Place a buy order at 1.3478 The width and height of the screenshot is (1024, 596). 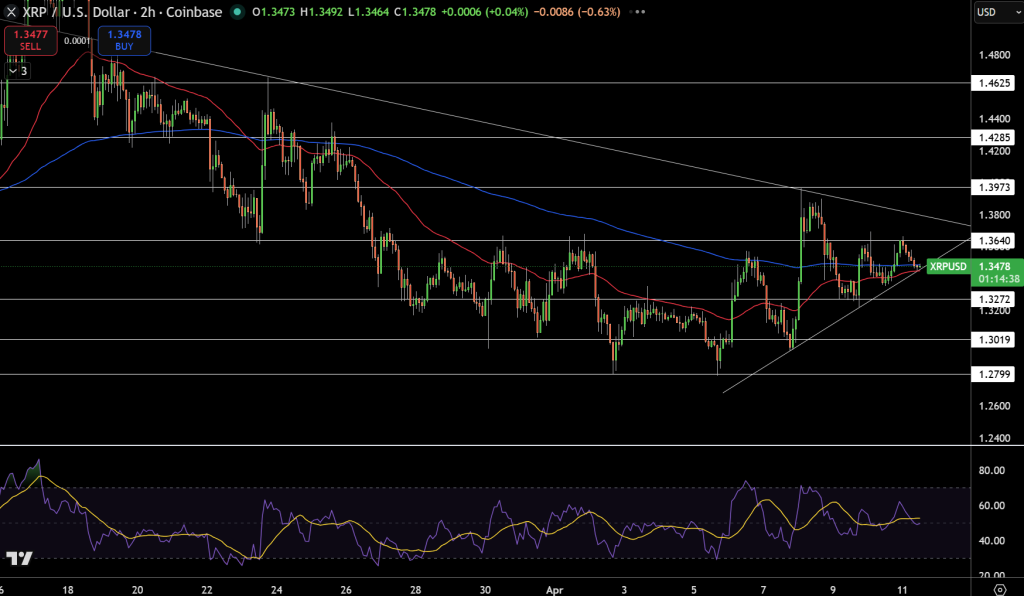[123, 40]
